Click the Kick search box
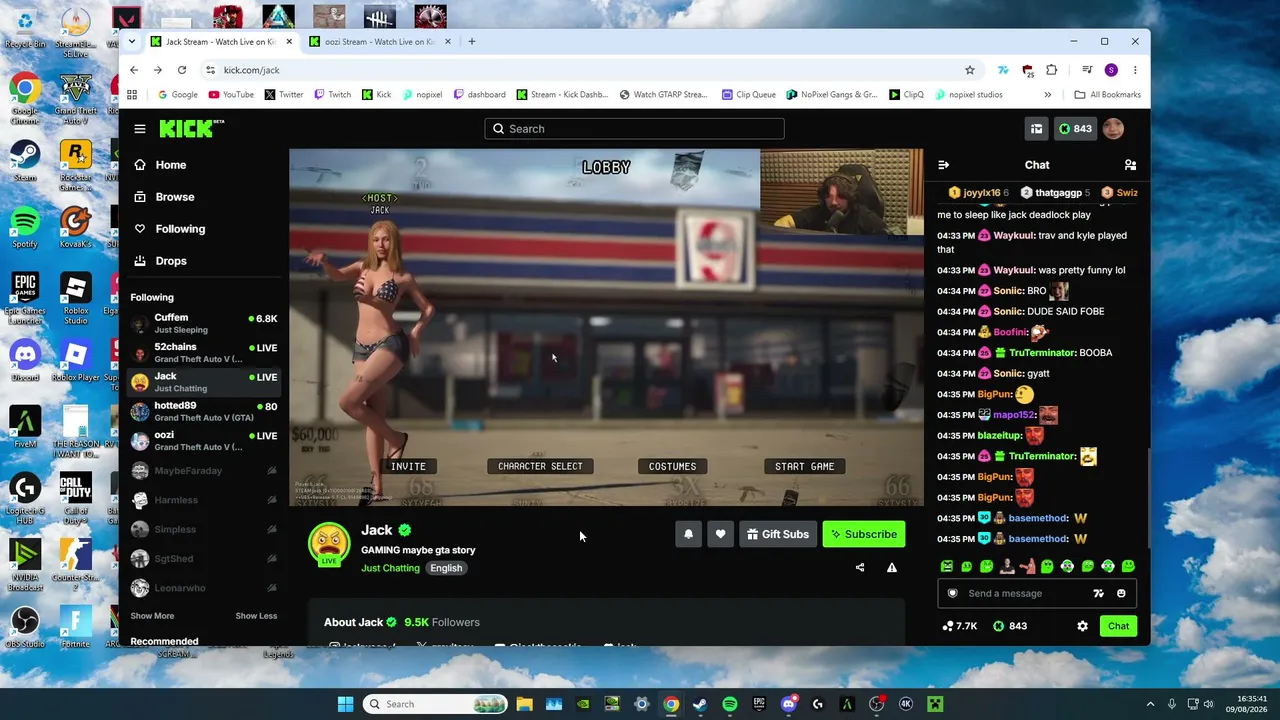This screenshot has height=720, width=1280. pos(634,129)
